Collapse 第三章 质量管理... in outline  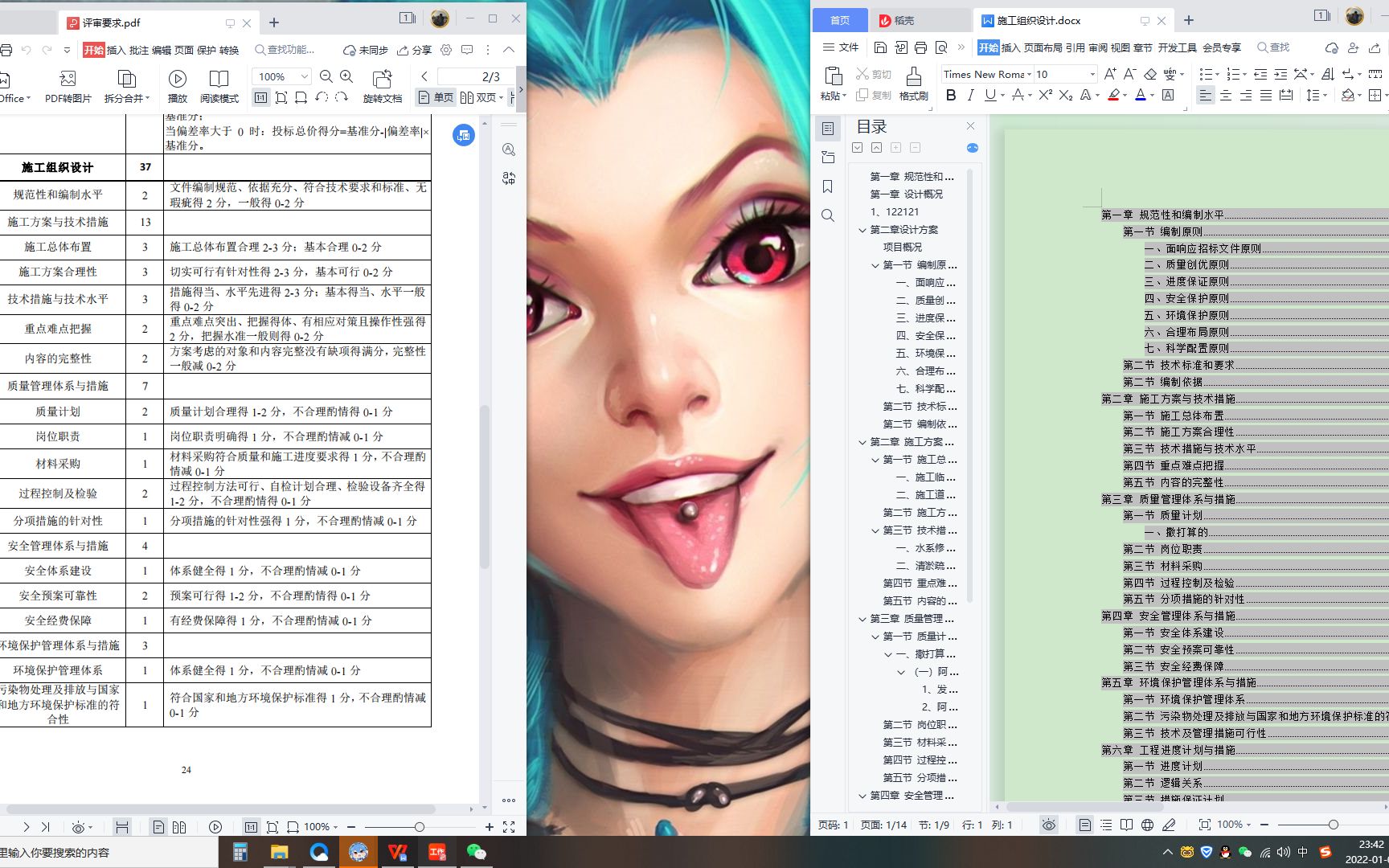[862, 619]
